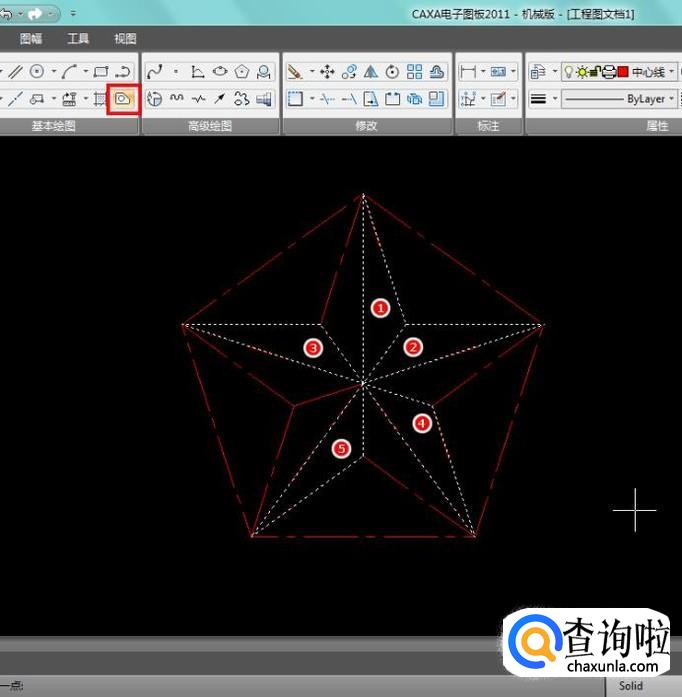Screen dimensions: 682x697
Task: Click the lineweight lines icon
Action: tap(538, 99)
